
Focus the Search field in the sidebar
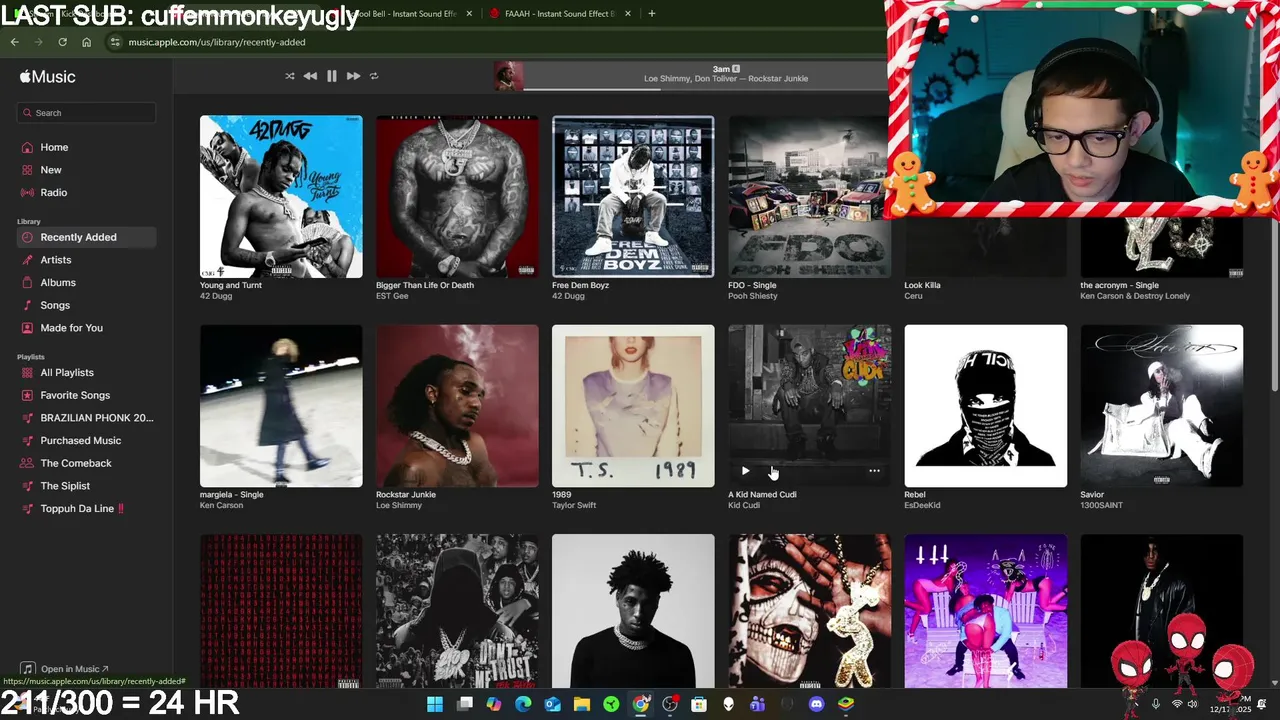pyautogui.click(x=86, y=113)
